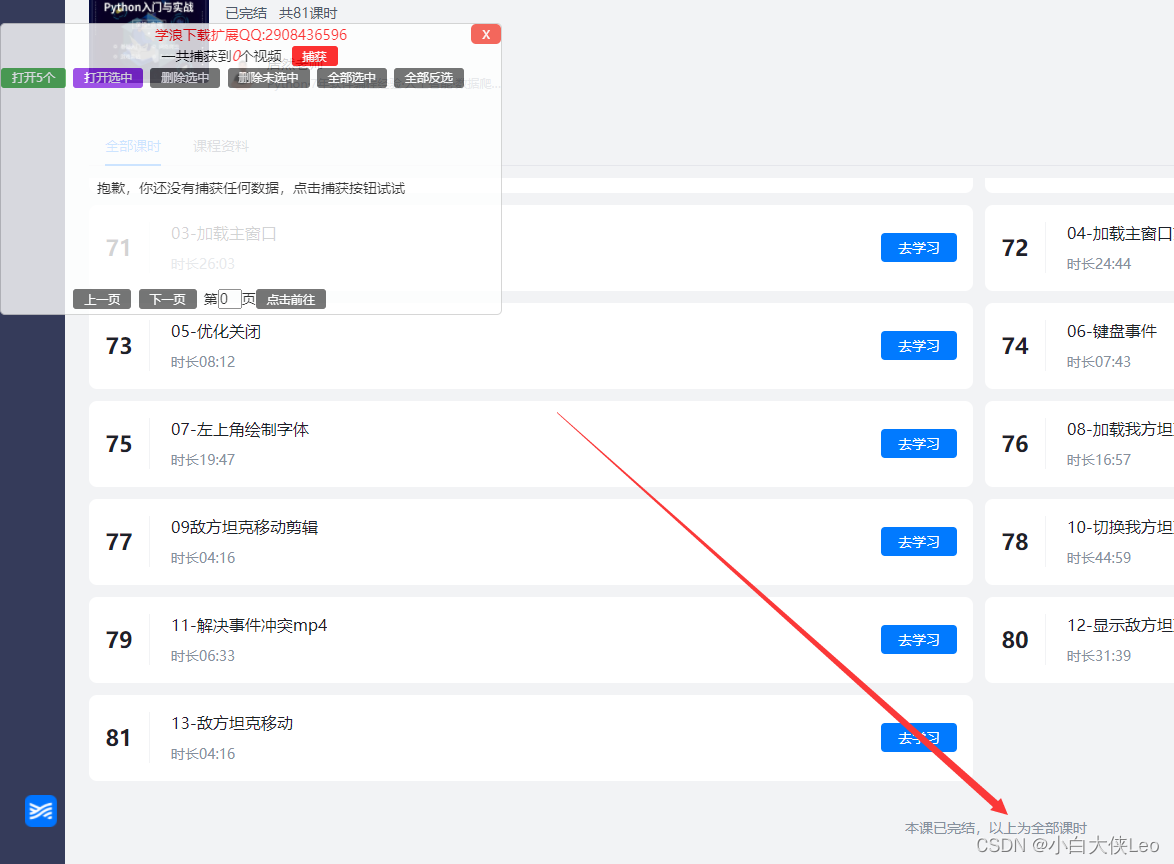Click 删除未选中 button

[x=268, y=78]
